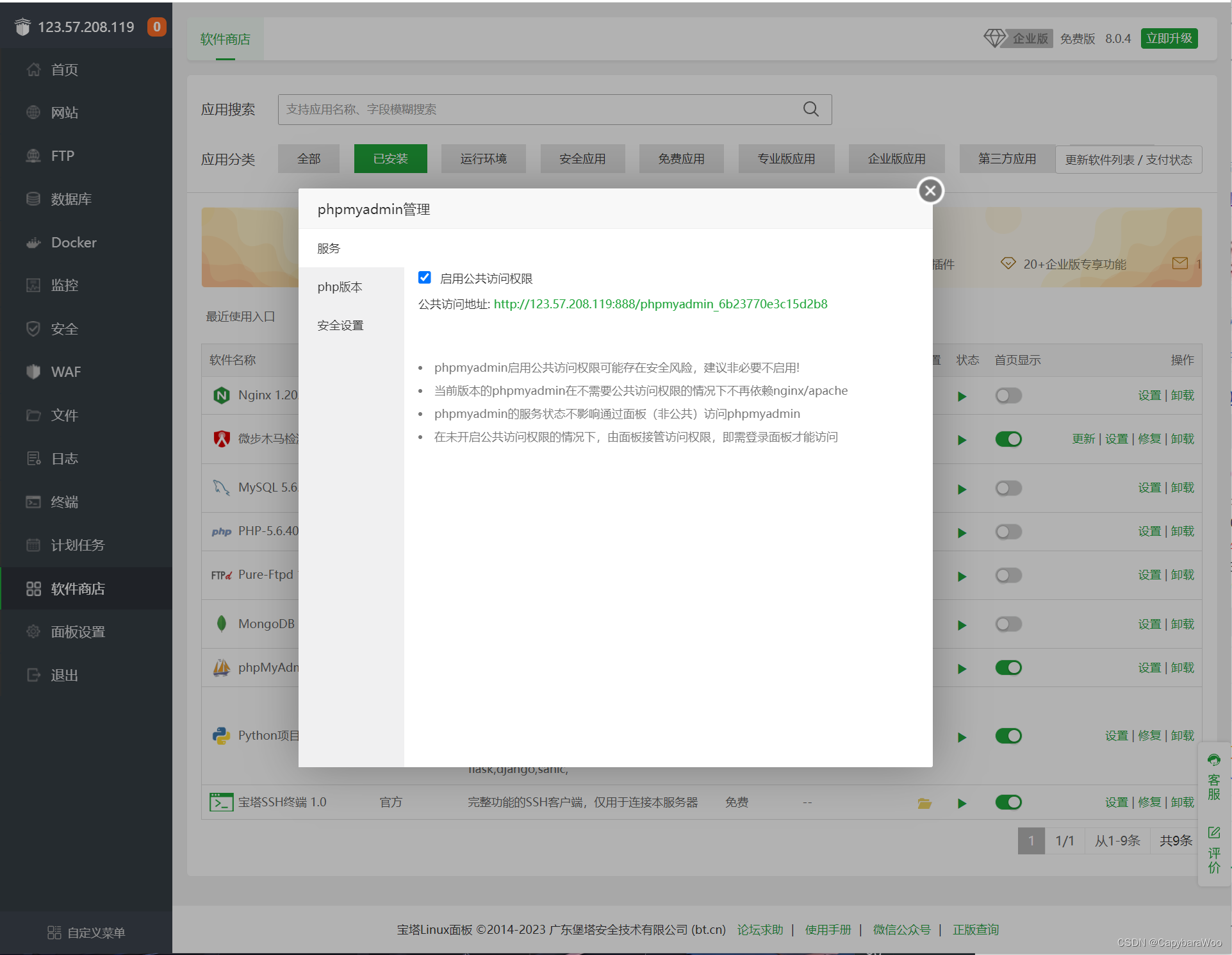Uncheck 启用公共访问权限 in phpmyadmin dialog
This screenshot has height=955, width=1232.
[424, 277]
